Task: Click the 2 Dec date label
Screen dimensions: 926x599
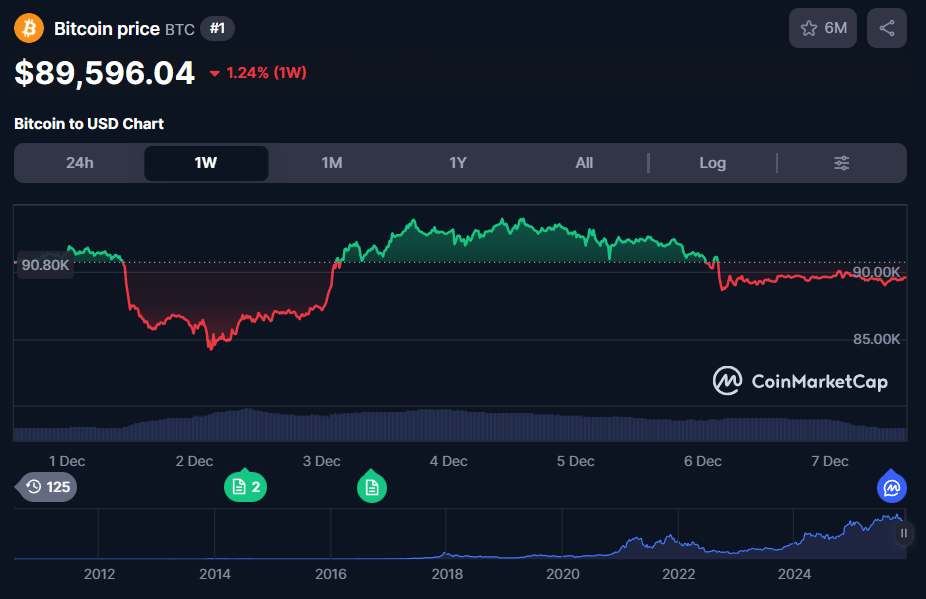Action: click(x=194, y=461)
